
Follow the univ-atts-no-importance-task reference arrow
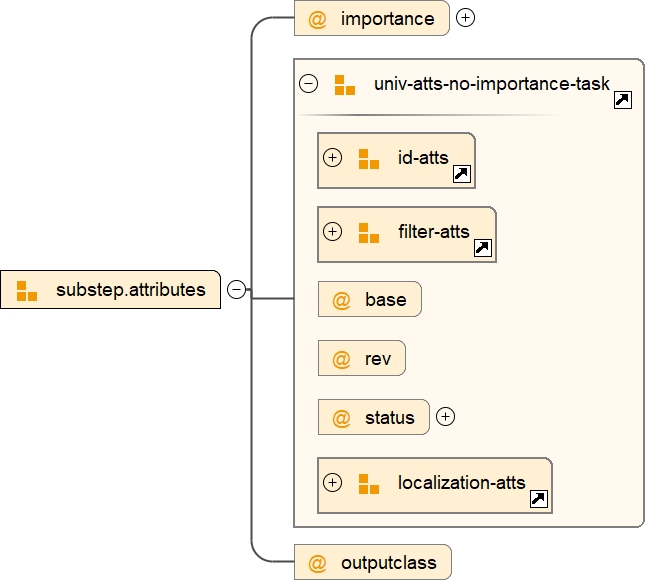[x=623, y=100]
